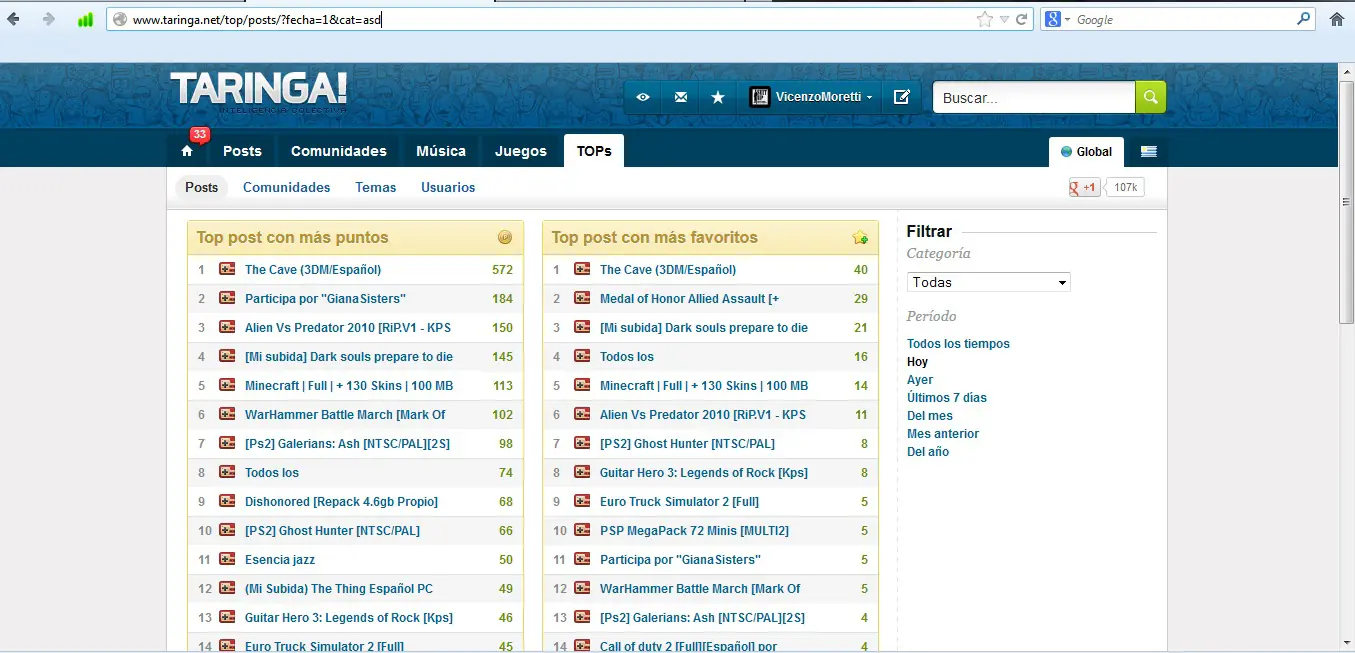Click the browser forward arrow
The width and height of the screenshot is (1355, 653).
point(48,19)
